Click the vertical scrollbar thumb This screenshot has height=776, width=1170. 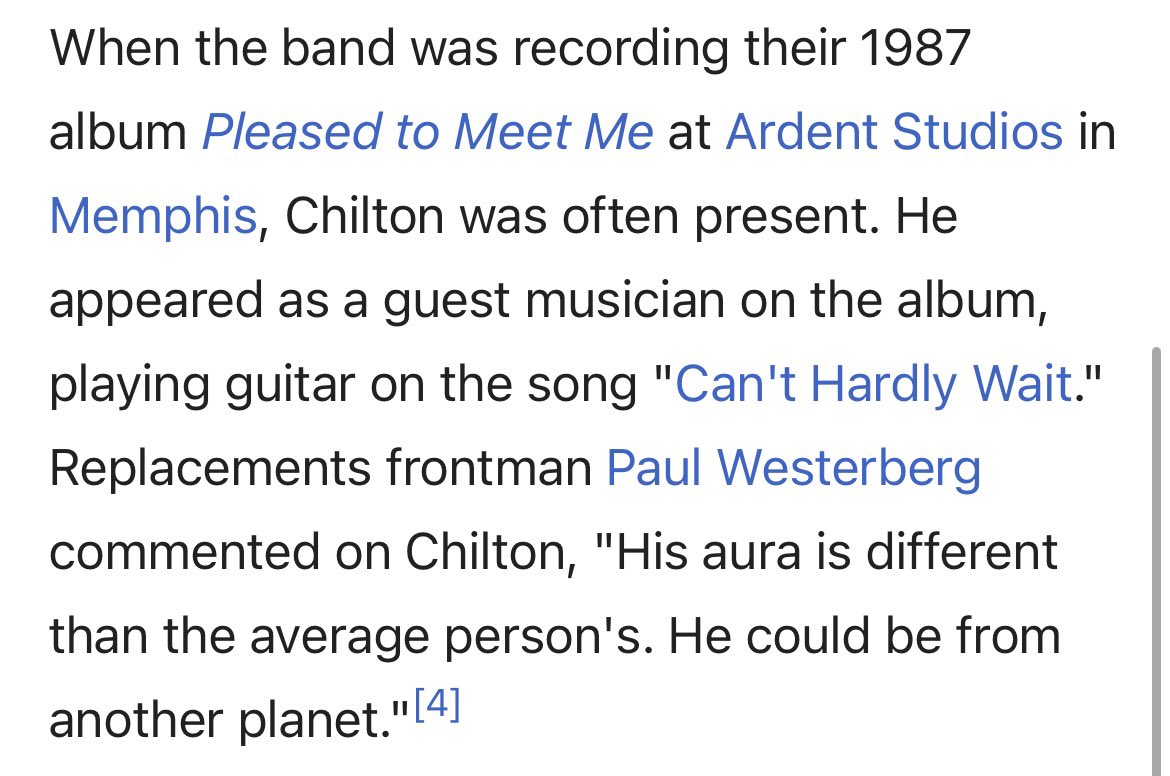[1156, 560]
